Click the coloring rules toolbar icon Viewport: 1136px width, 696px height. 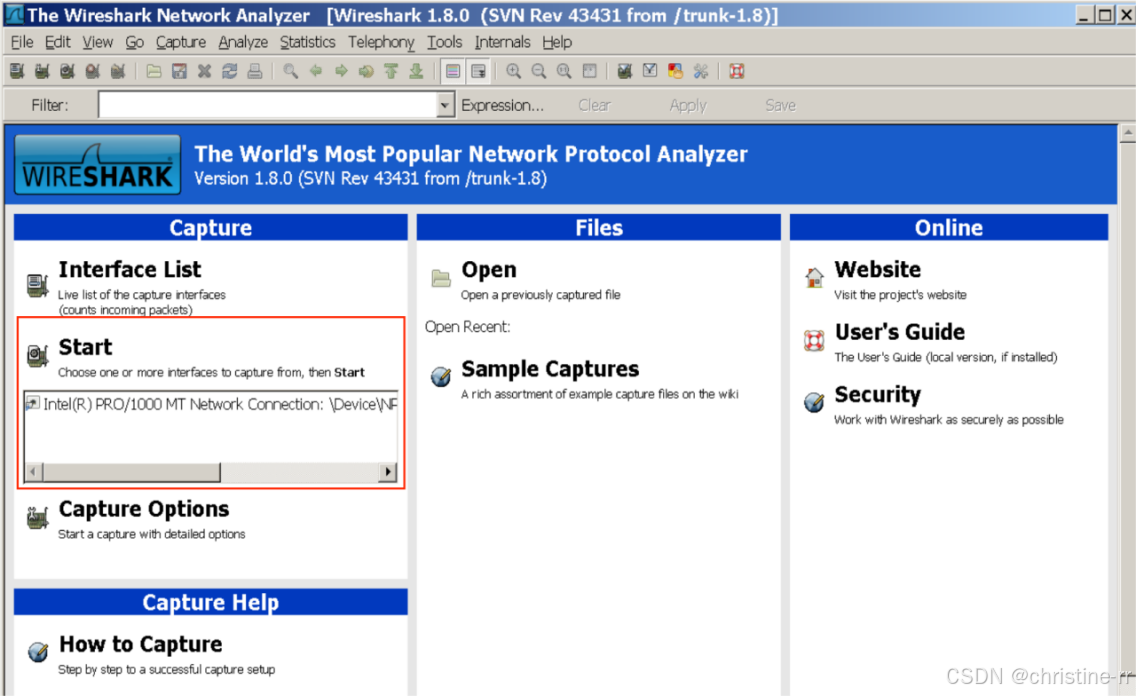click(x=675, y=71)
